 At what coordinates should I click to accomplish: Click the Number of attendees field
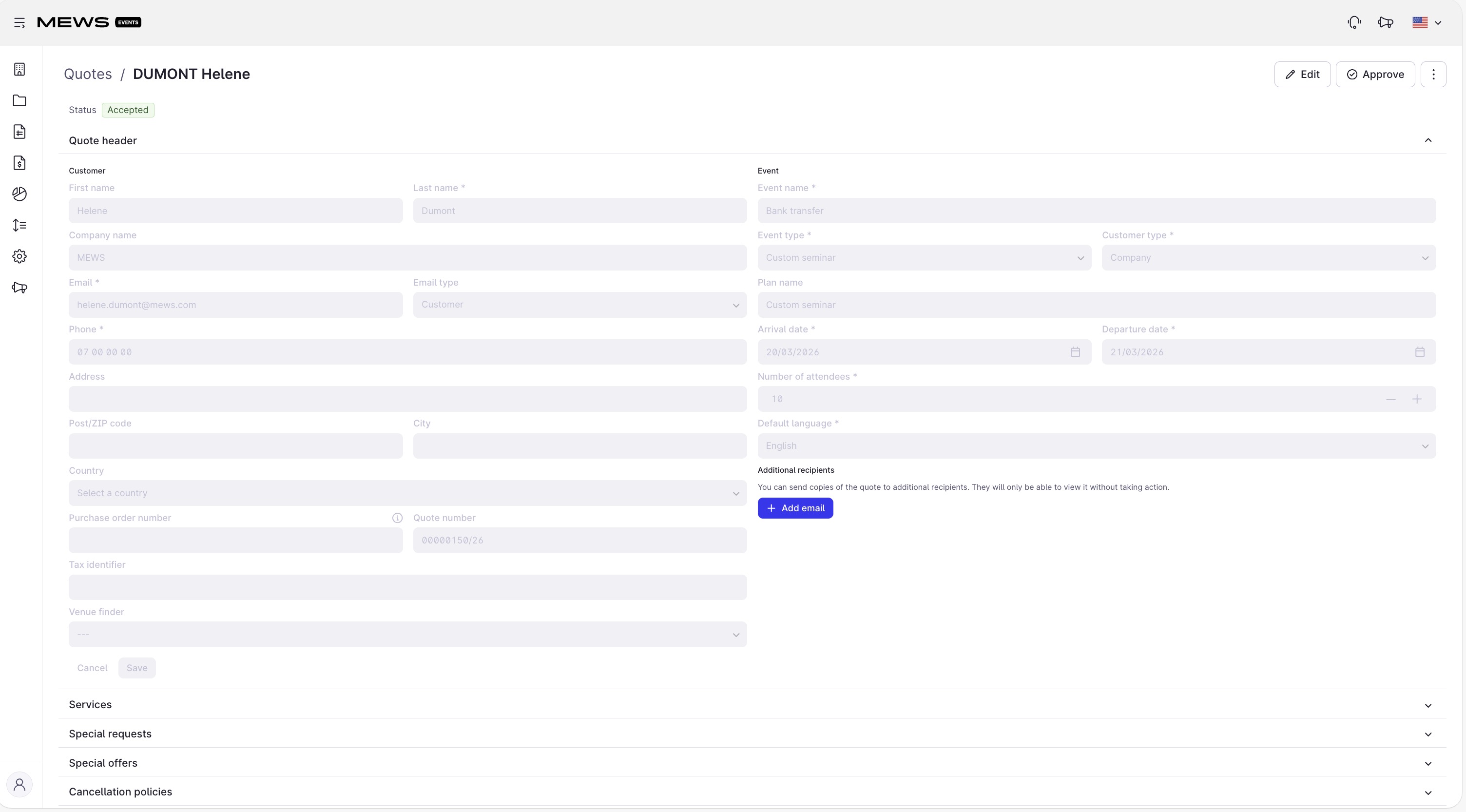pyautogui.click(x=1097, y=399)
